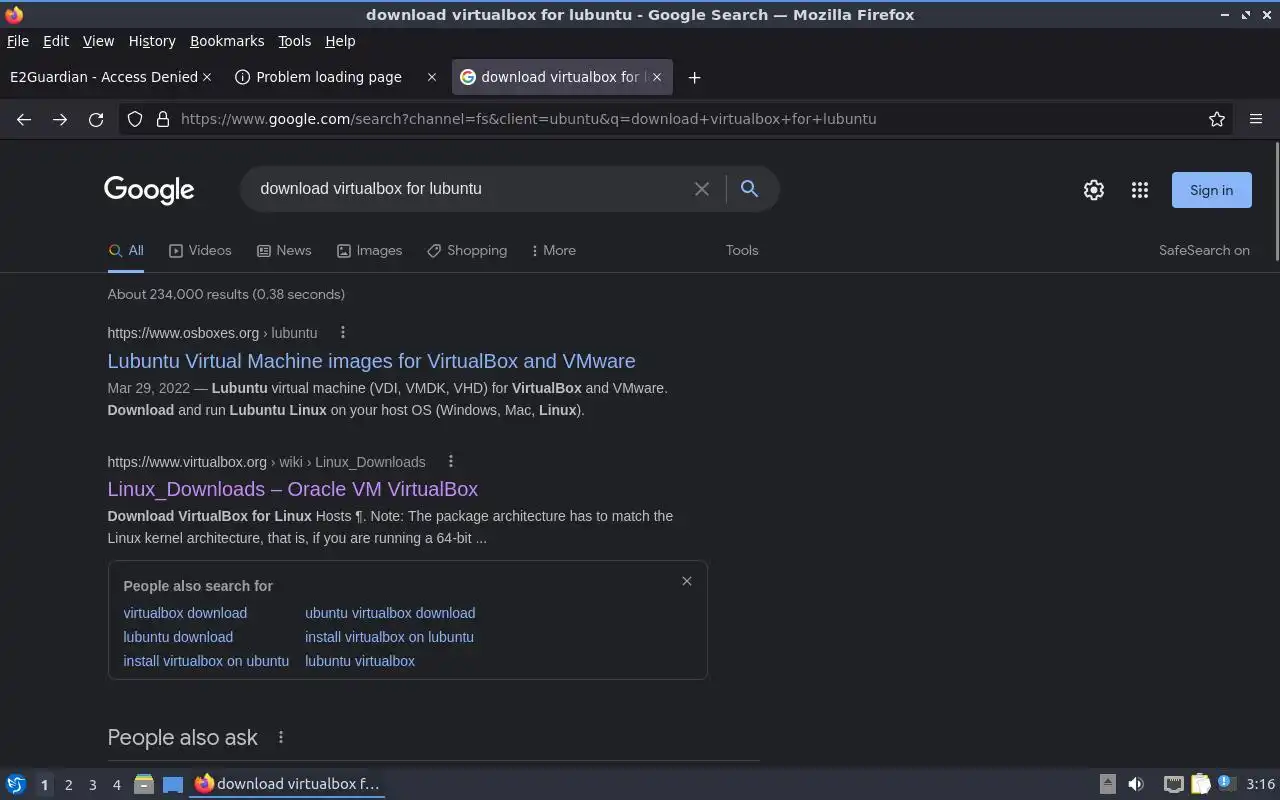Expand the More search filters dropdown

point(554,251)
